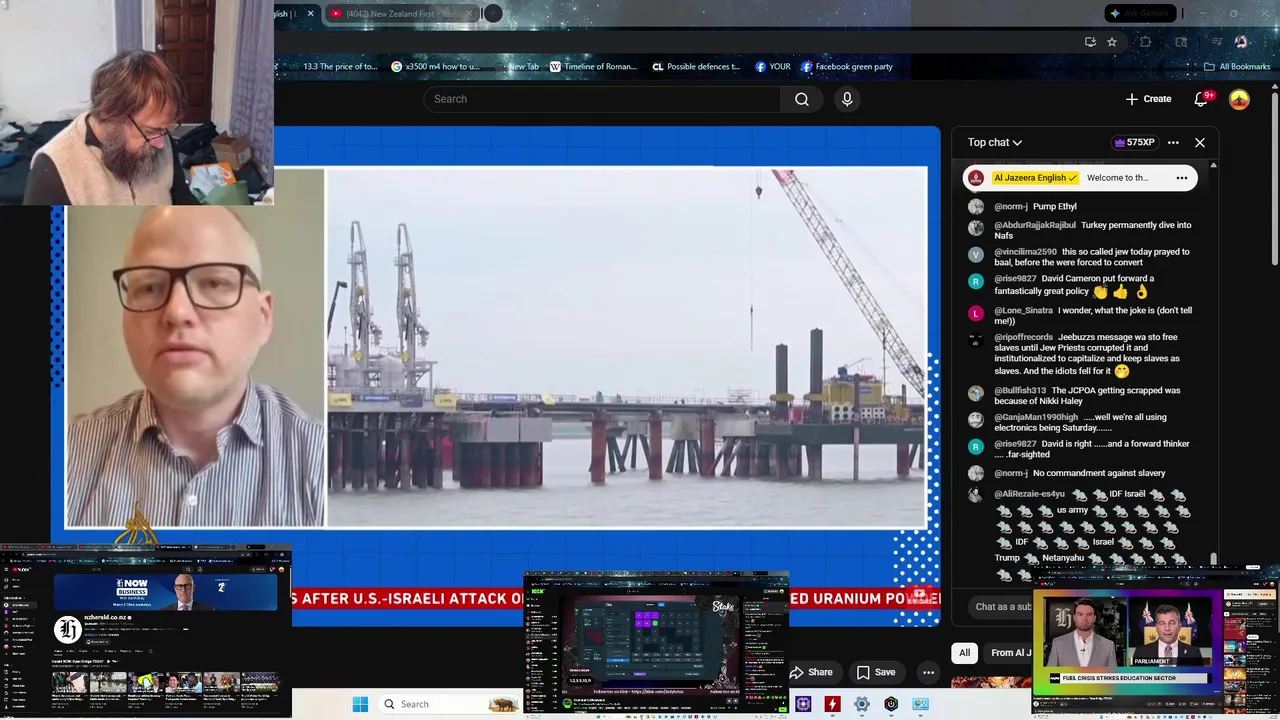Open the 'x3500 m4 how to u...' bookmark
1280x720 pixels.
point(435,67)
